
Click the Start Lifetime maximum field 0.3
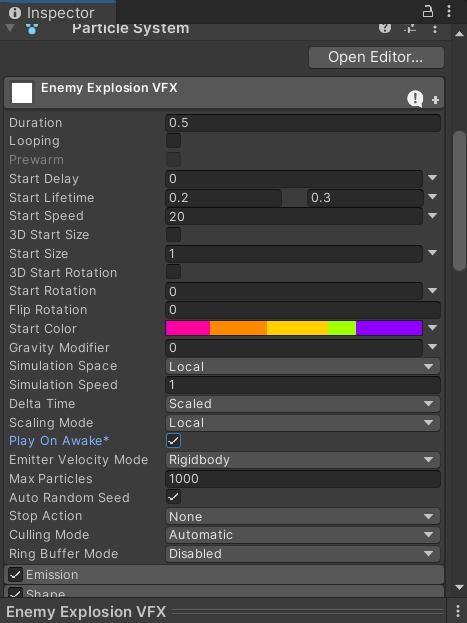click(365, 198)
